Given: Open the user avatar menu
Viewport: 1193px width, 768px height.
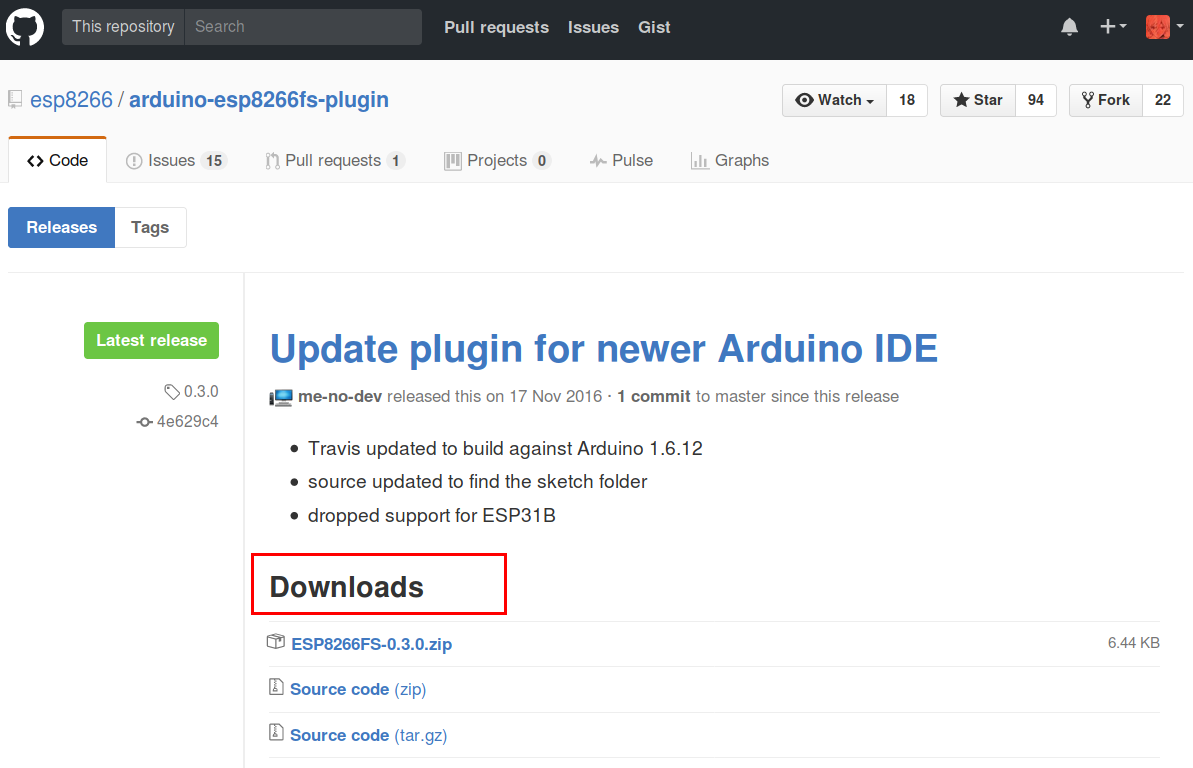Looking at the screenshot, I should pyautogui.click(x=1162, y=27).
